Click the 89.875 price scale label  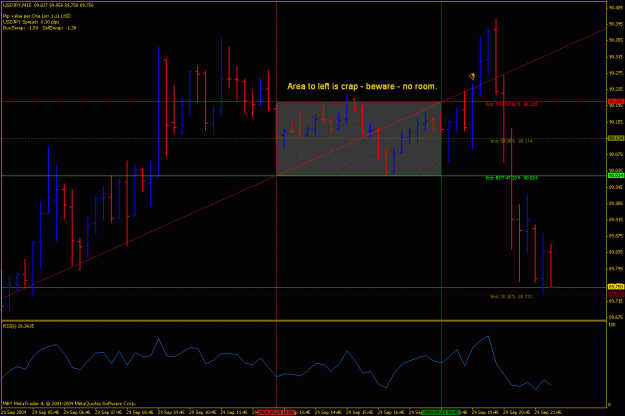coord(616,236)
